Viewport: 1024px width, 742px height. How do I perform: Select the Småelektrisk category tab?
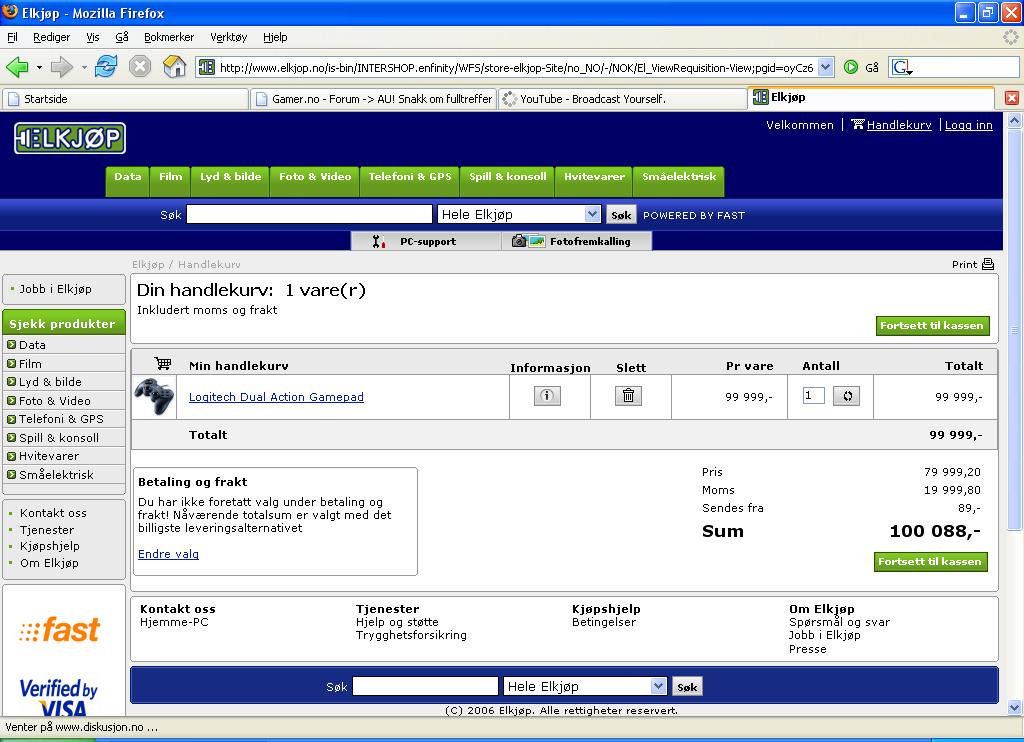pos(679,180)
